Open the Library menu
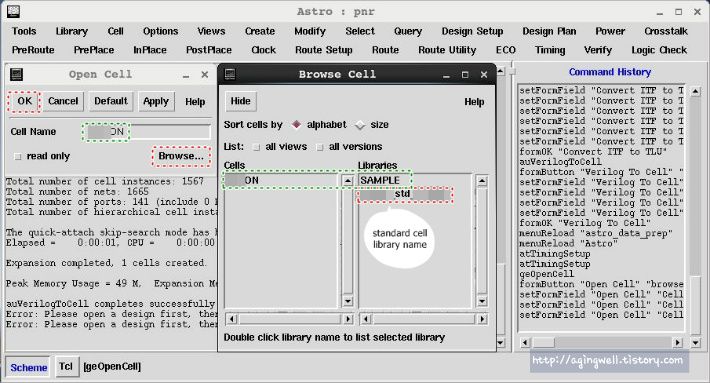Image resolution: width=710 pixels, height=383 pixels. tap(72, 31)
